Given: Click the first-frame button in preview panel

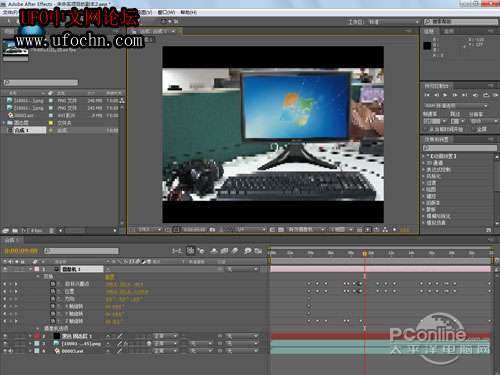Looking at the screenshot, I should 427,95.
